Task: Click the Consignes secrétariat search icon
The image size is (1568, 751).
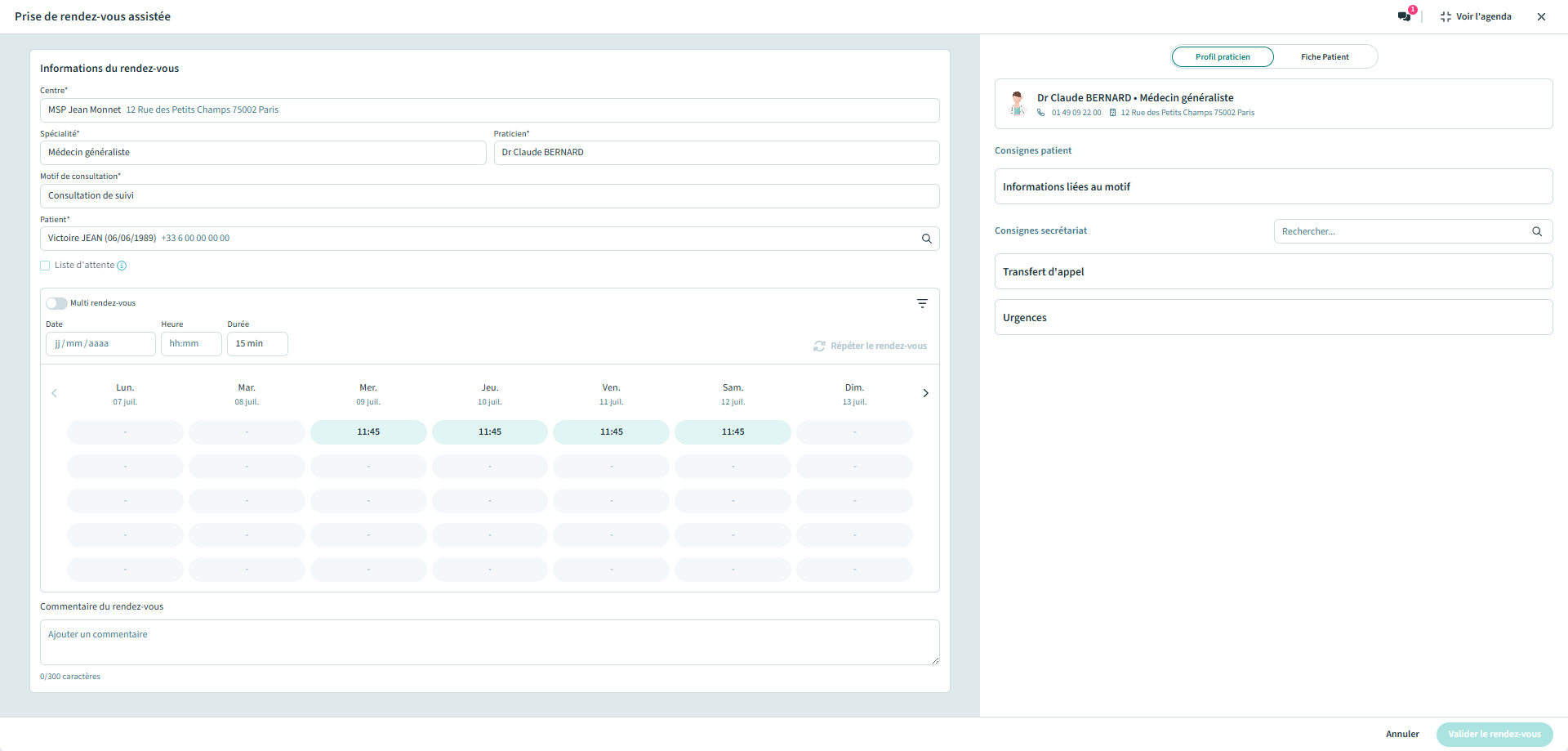Action: pos(1536,231)
